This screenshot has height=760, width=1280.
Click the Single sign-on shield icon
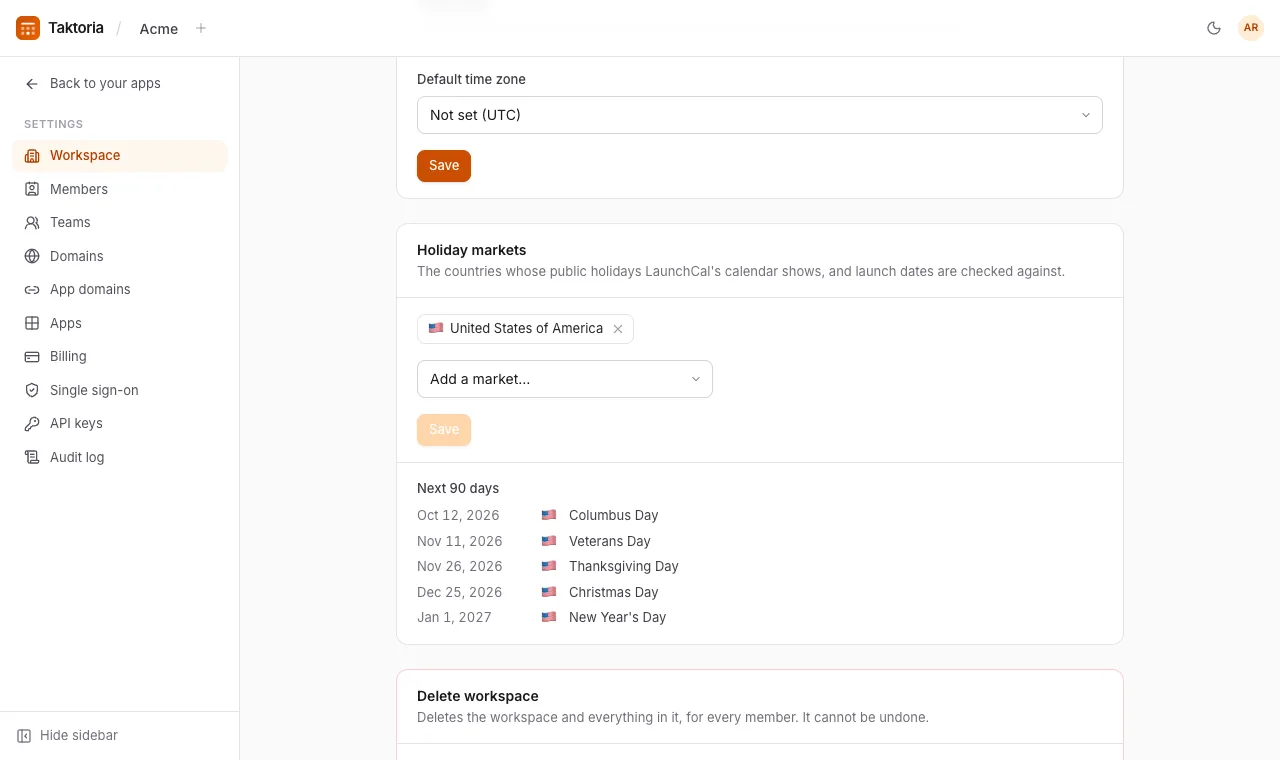(x=32, y=390)
